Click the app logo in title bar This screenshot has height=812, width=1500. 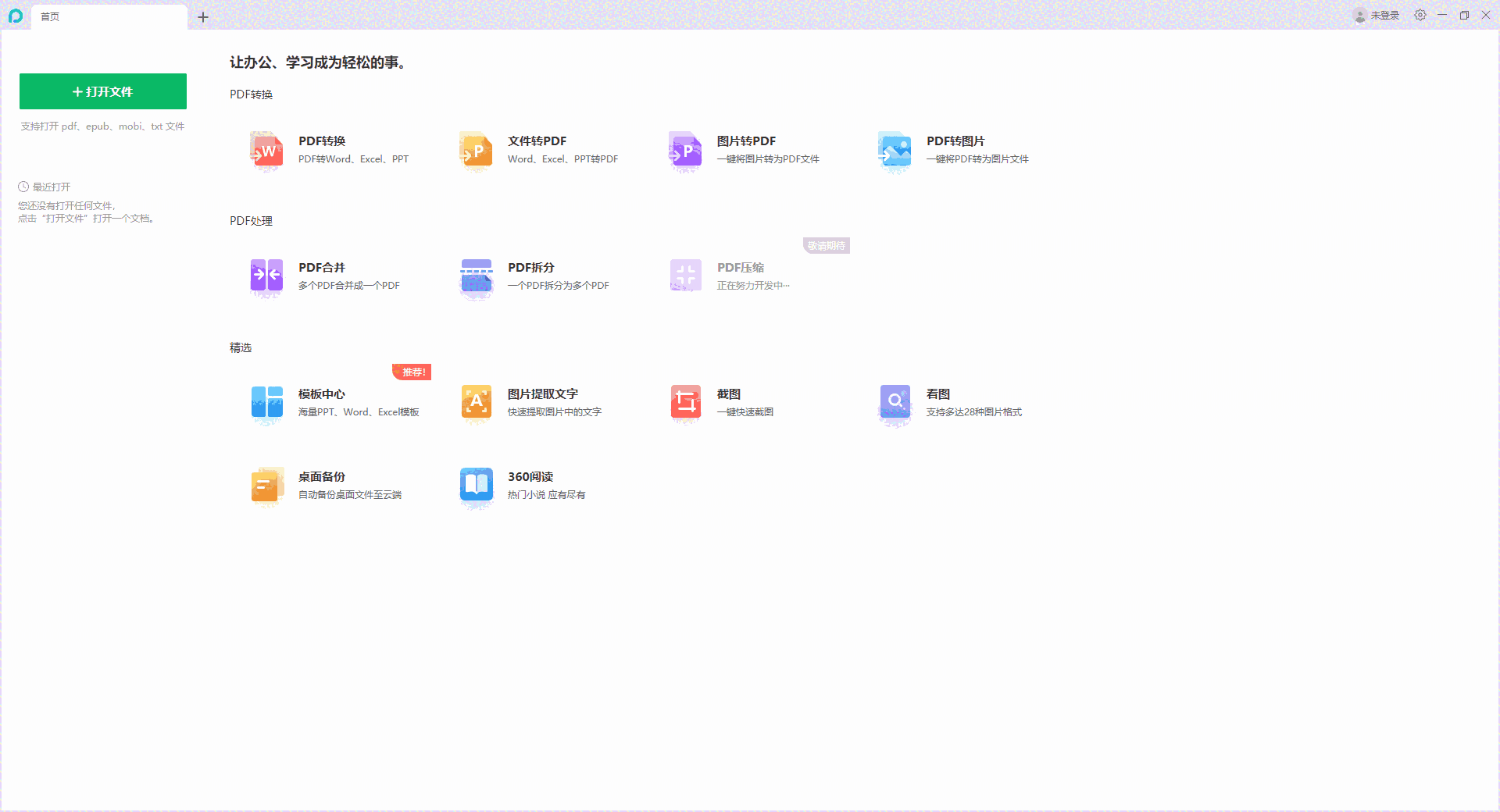15,16
